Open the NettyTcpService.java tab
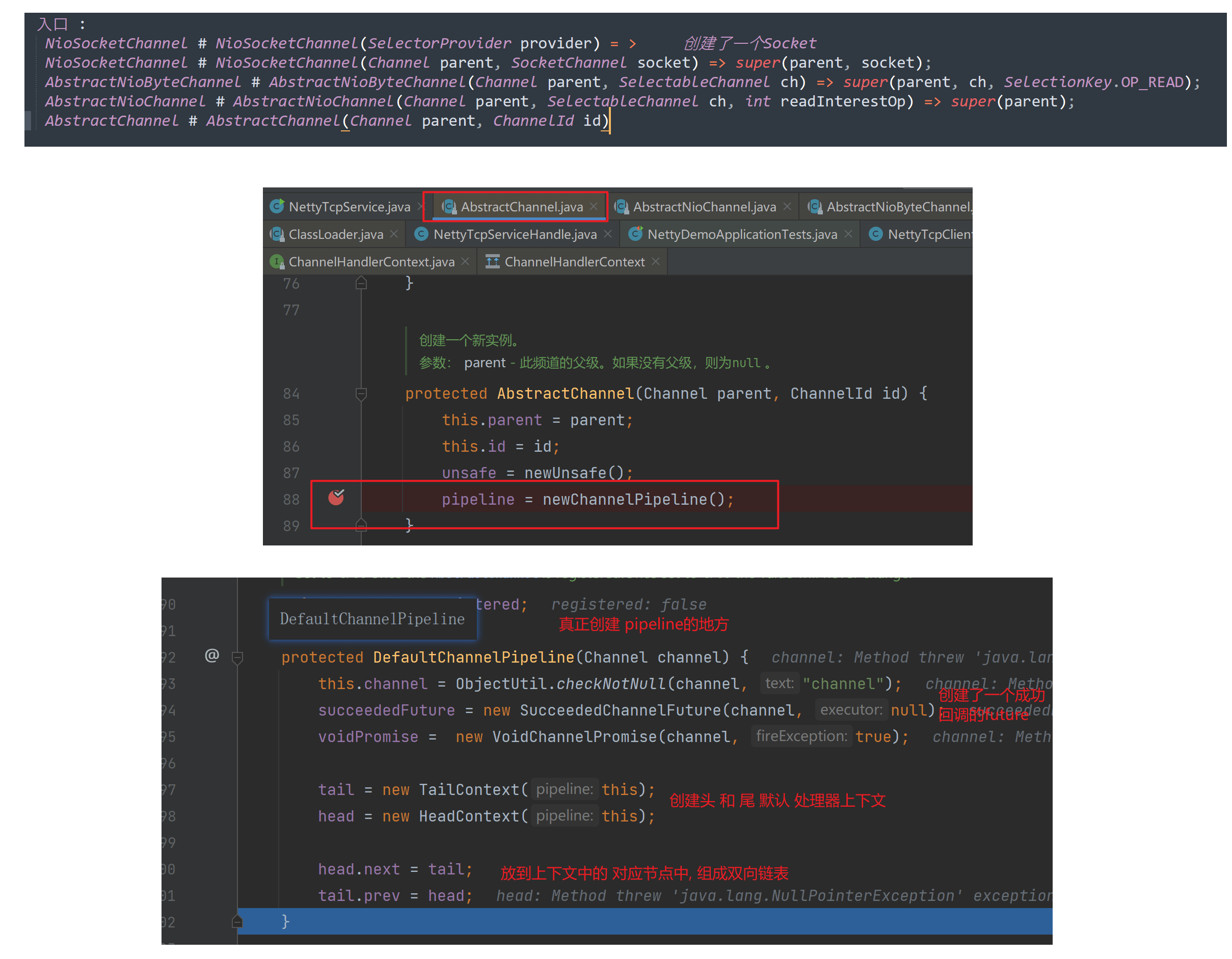Viewport: 1232px width, 959px height. [x=349, y=207]
